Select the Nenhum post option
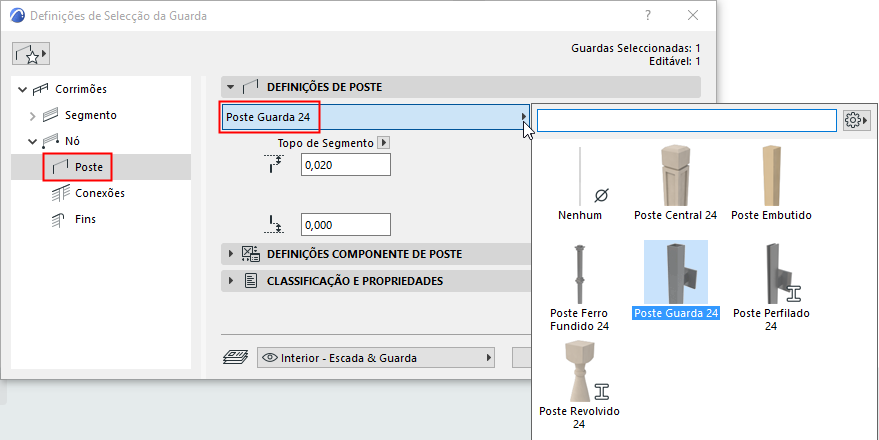The height and width of the screenshot is (440, 879). point(580,185)
